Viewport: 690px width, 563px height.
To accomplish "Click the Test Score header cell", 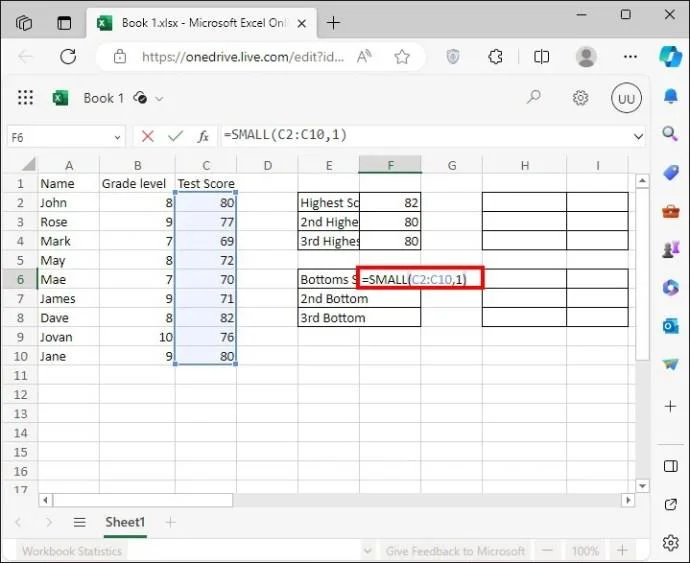I will (206, 183).
